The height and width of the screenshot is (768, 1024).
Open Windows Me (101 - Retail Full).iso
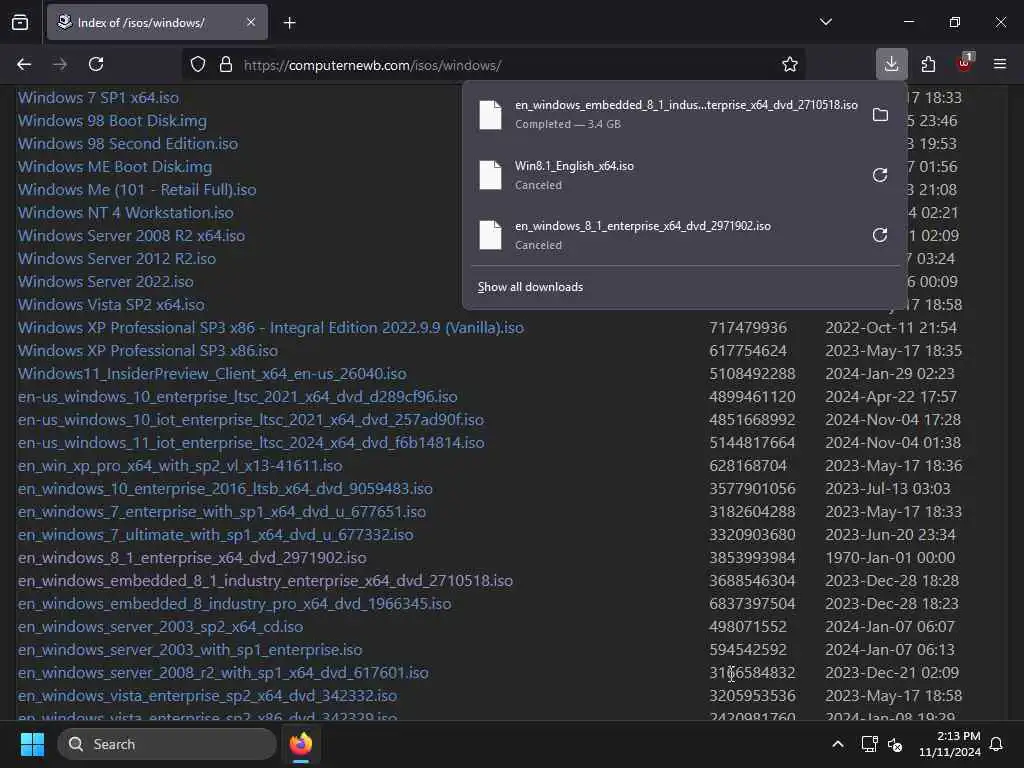point(137,189)
